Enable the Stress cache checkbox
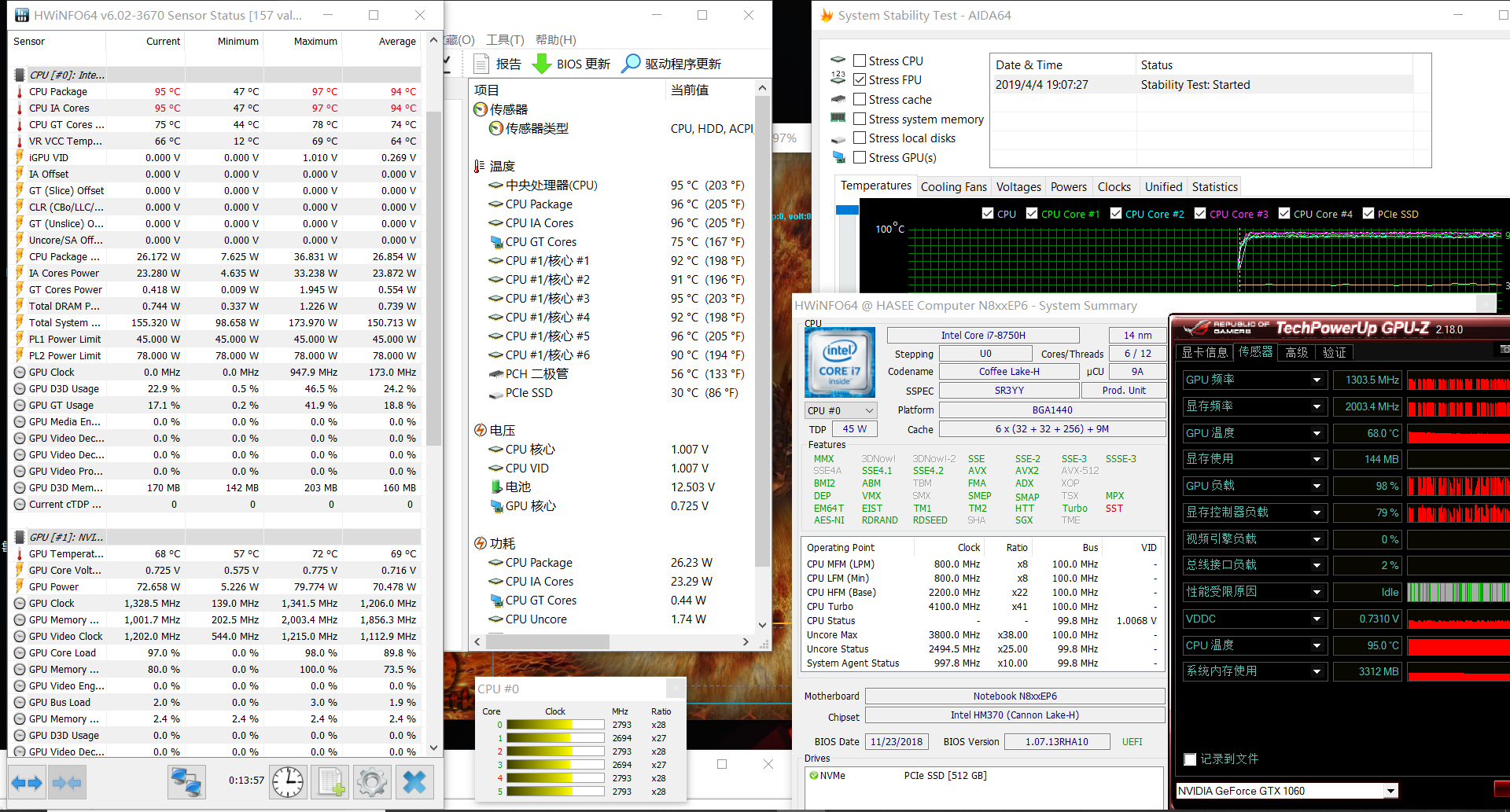This screenshot has width=1510, height=812. [x=860, y=99]
